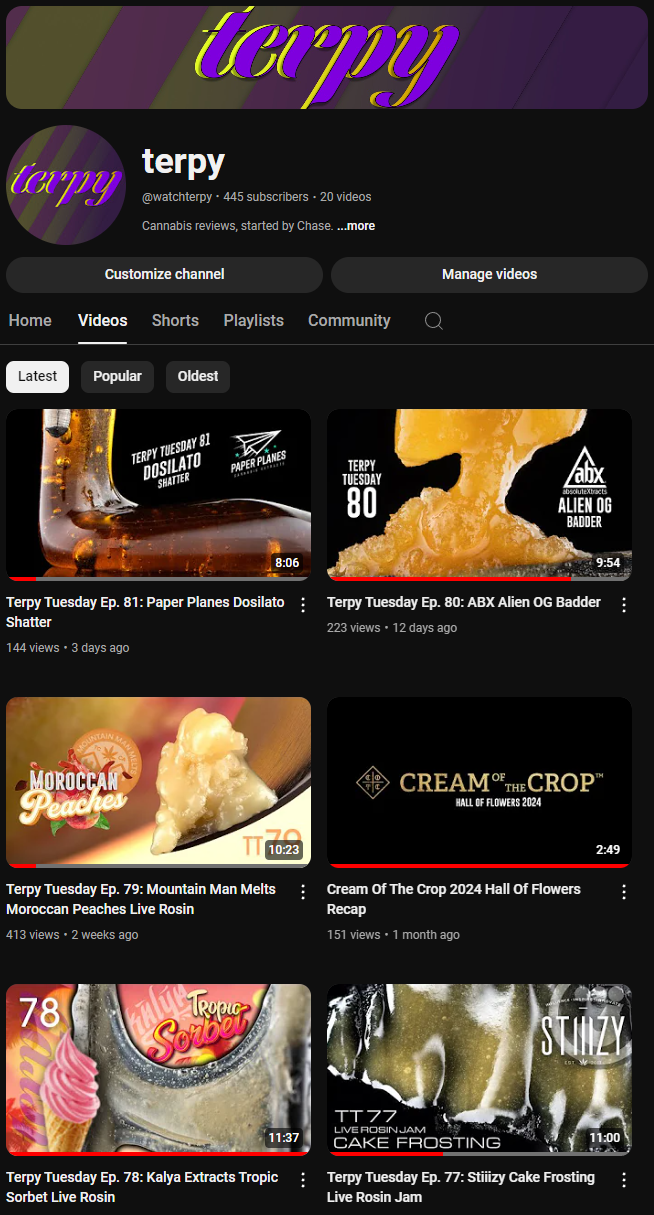This screenshot has width=654, height=1215.
Task: Click the 11:37 duration badge
Action: (x=284, y=1138)
